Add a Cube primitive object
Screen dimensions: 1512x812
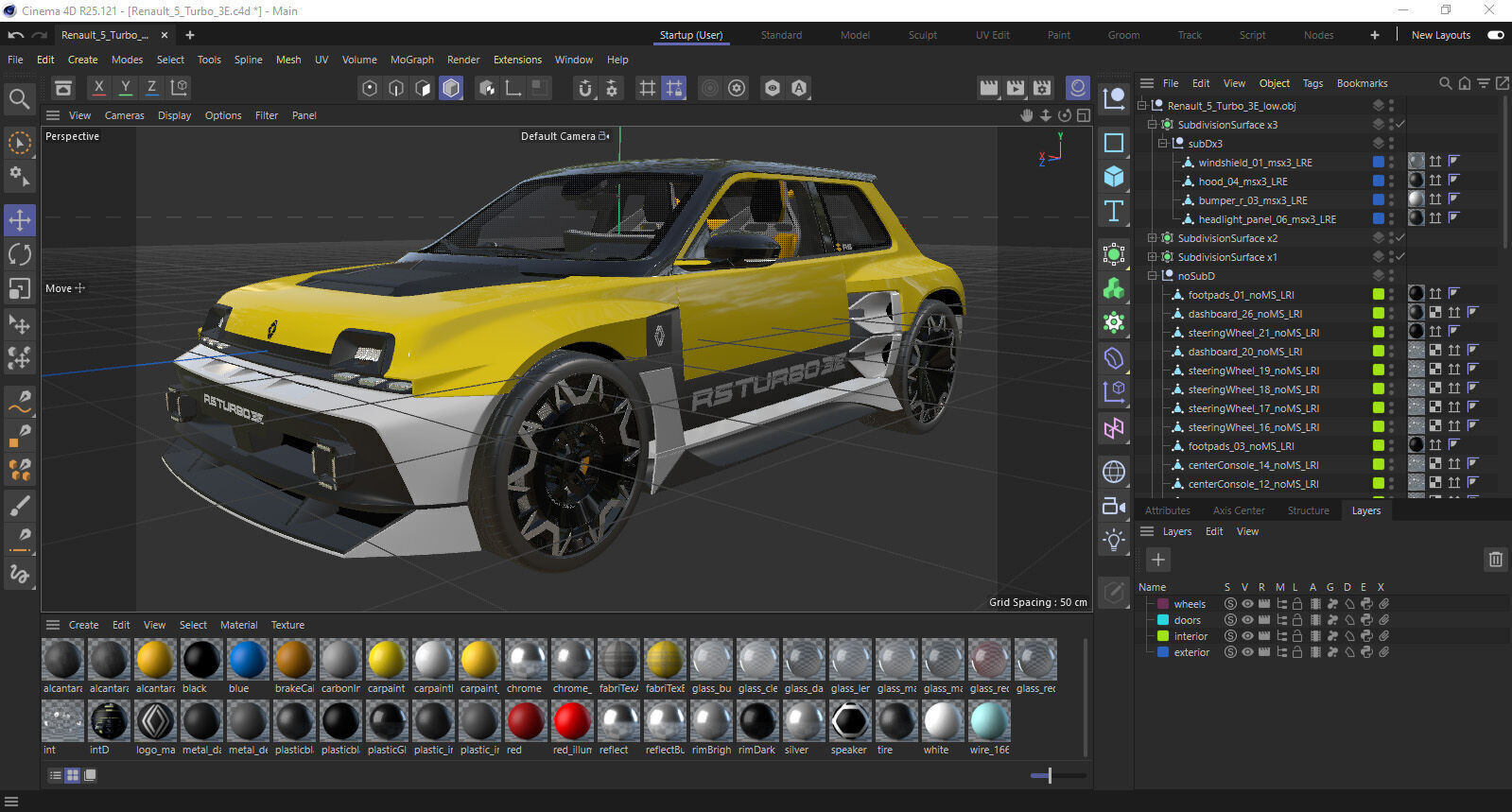(1114, 177)
